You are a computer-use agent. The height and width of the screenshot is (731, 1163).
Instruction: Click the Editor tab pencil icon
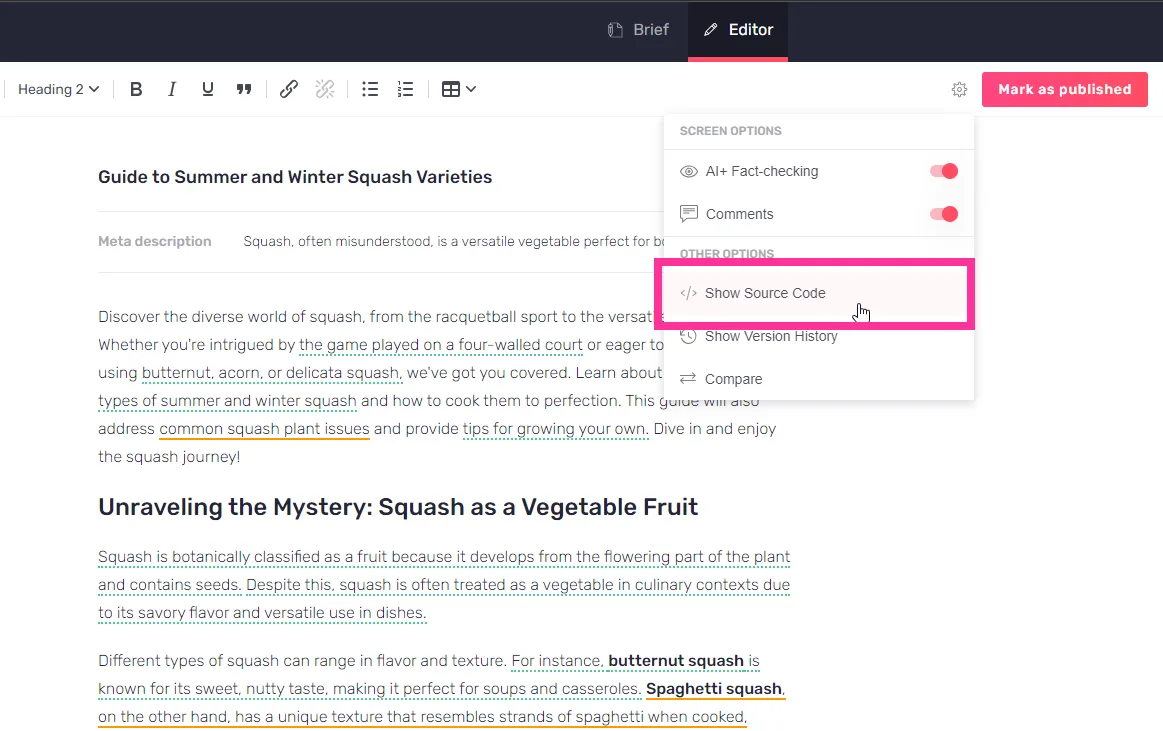click(x=711, y=30)
